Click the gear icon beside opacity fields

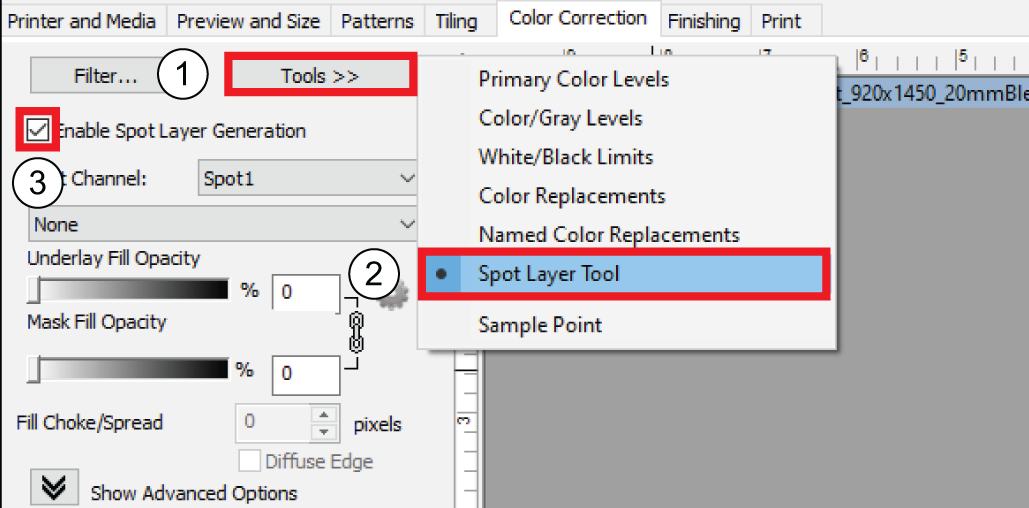point(399,294)
